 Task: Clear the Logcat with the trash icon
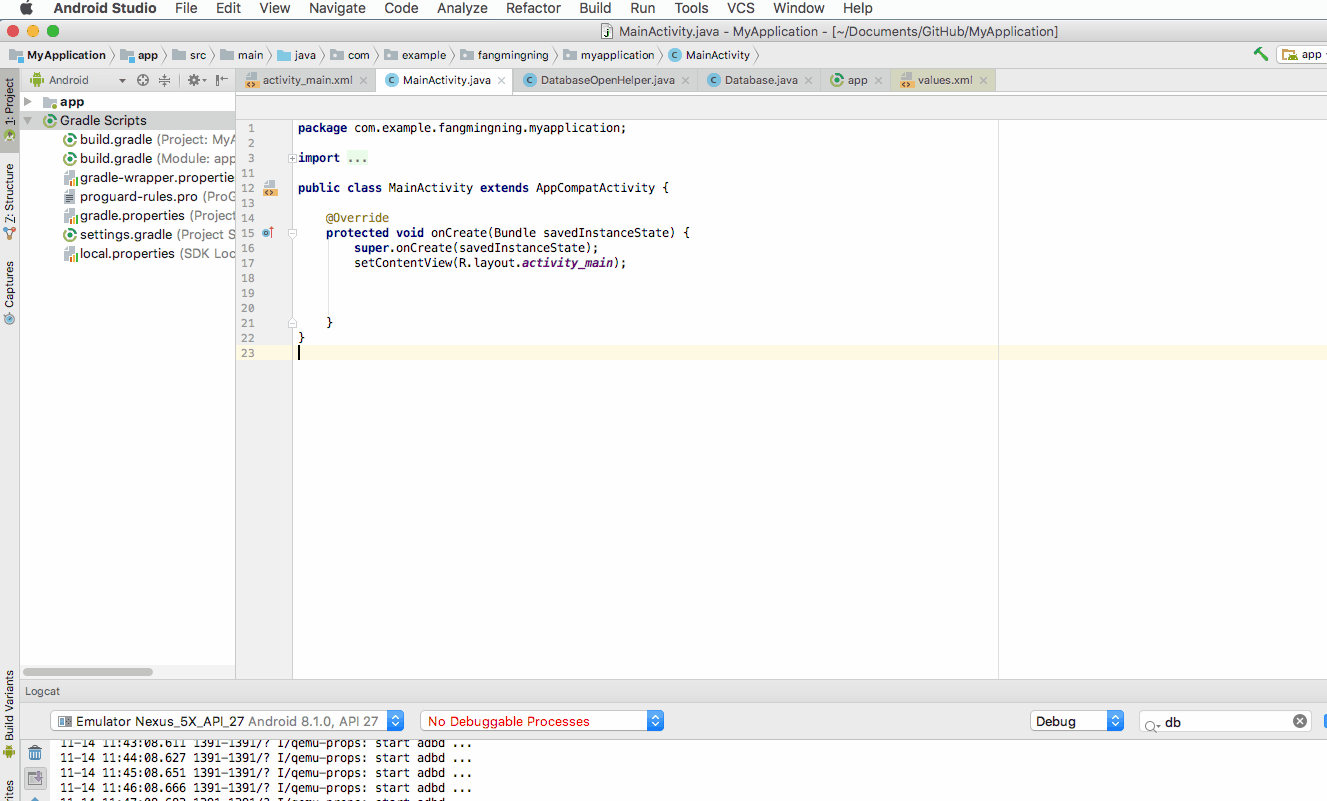coord(35,754)
